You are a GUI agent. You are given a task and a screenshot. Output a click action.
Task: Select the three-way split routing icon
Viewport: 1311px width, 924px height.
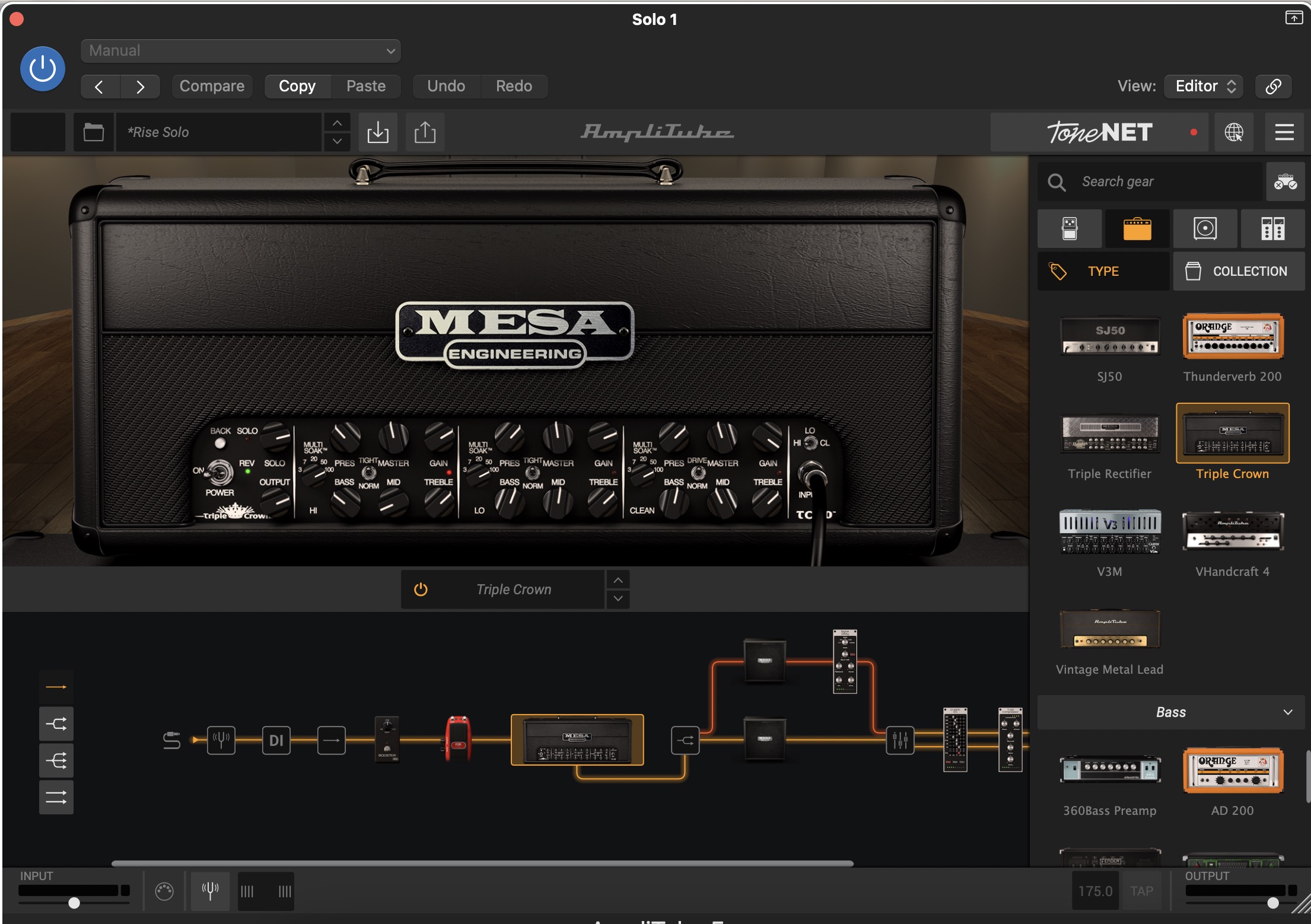point(56,760)
